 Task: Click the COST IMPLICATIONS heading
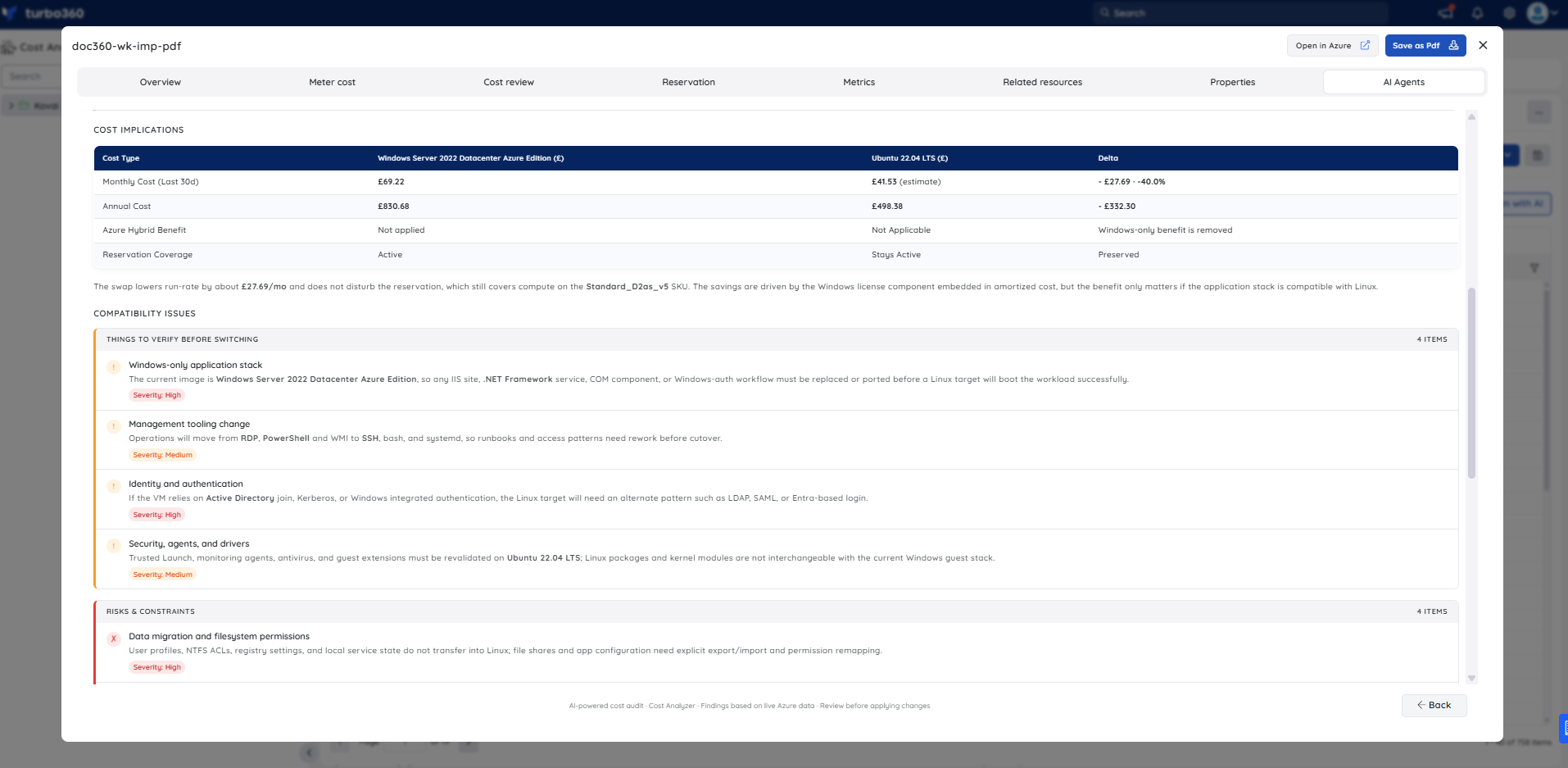click(x=138, y=130)
